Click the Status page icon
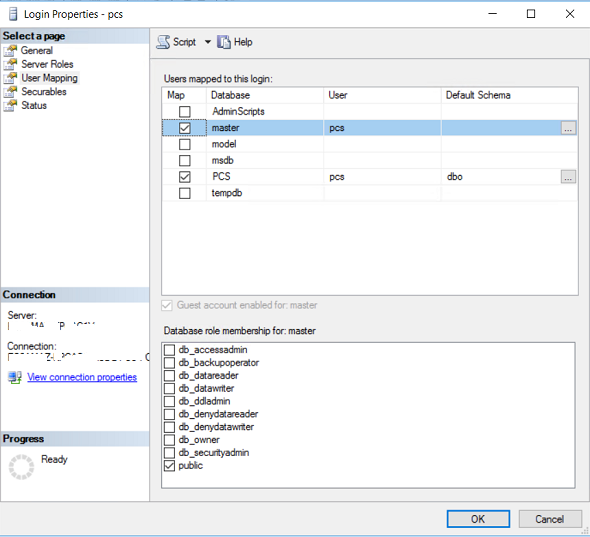This screenshot has height=537, width=590. click(10, 105)
